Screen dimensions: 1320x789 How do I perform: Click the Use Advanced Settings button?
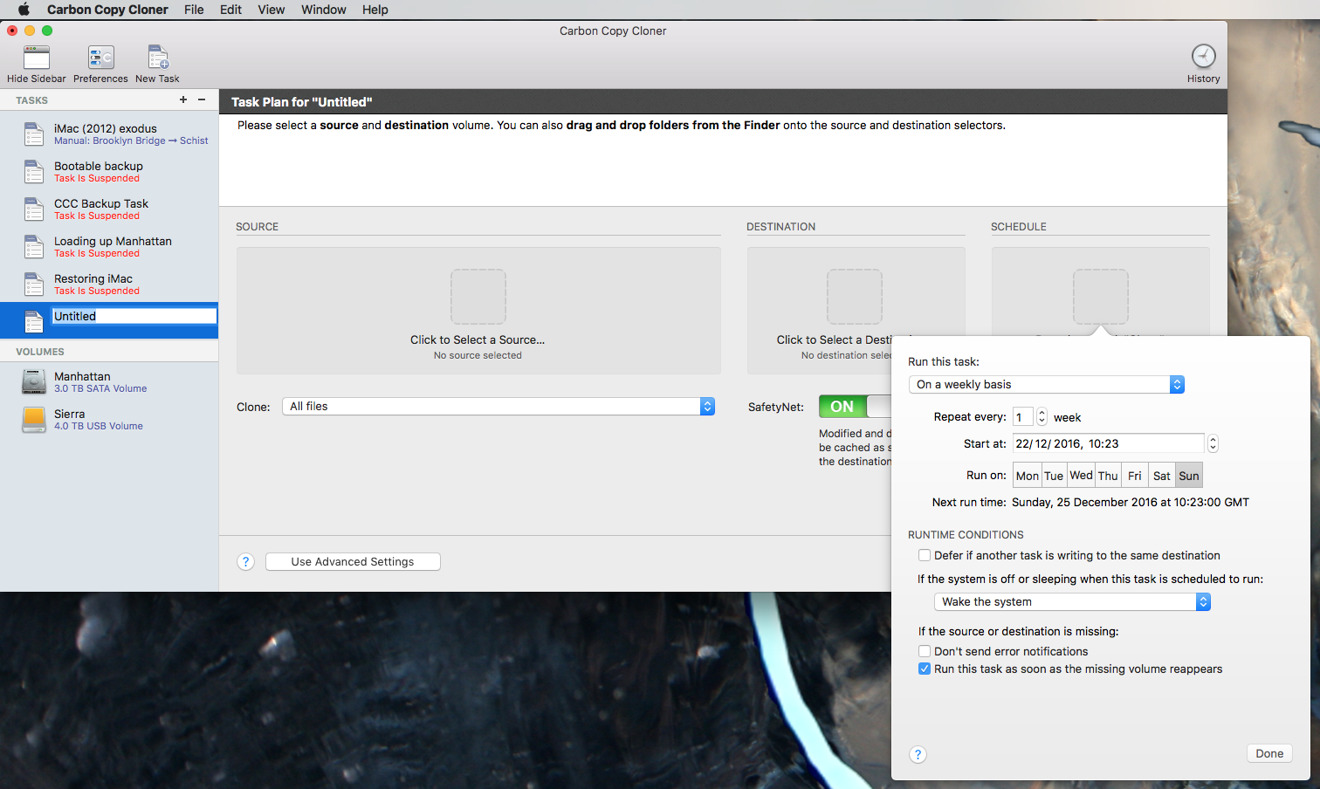352,561
